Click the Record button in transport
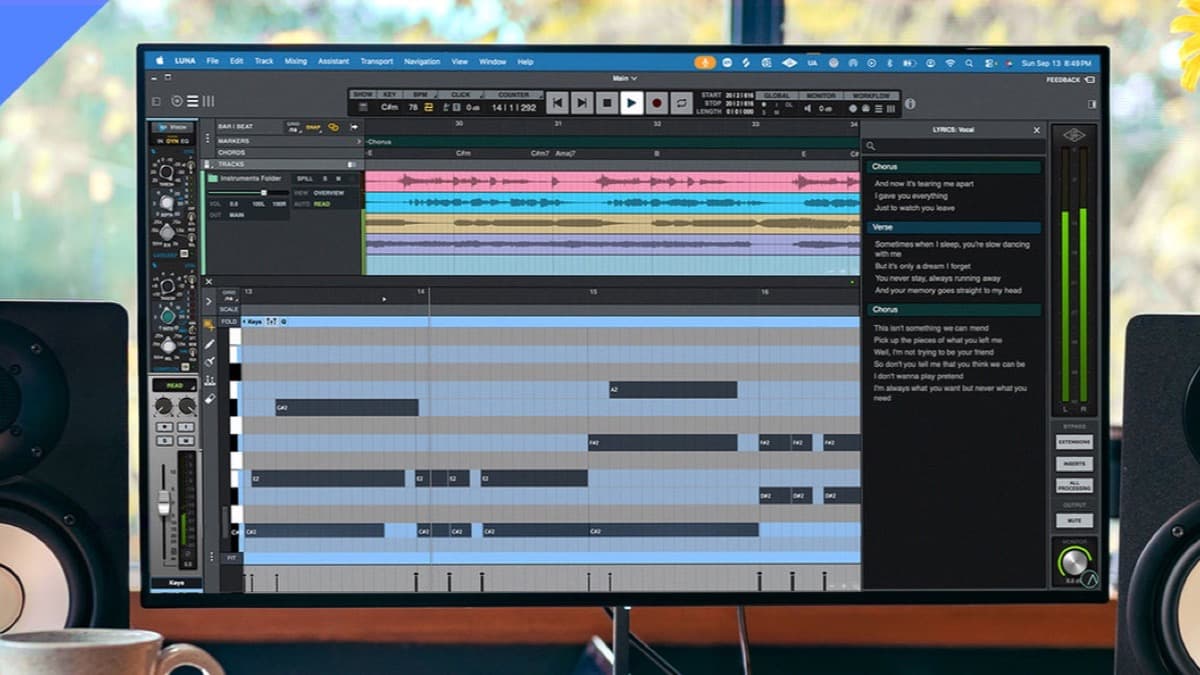The width and height of the screenshot is (1200, 675). (x=657, y=102)
